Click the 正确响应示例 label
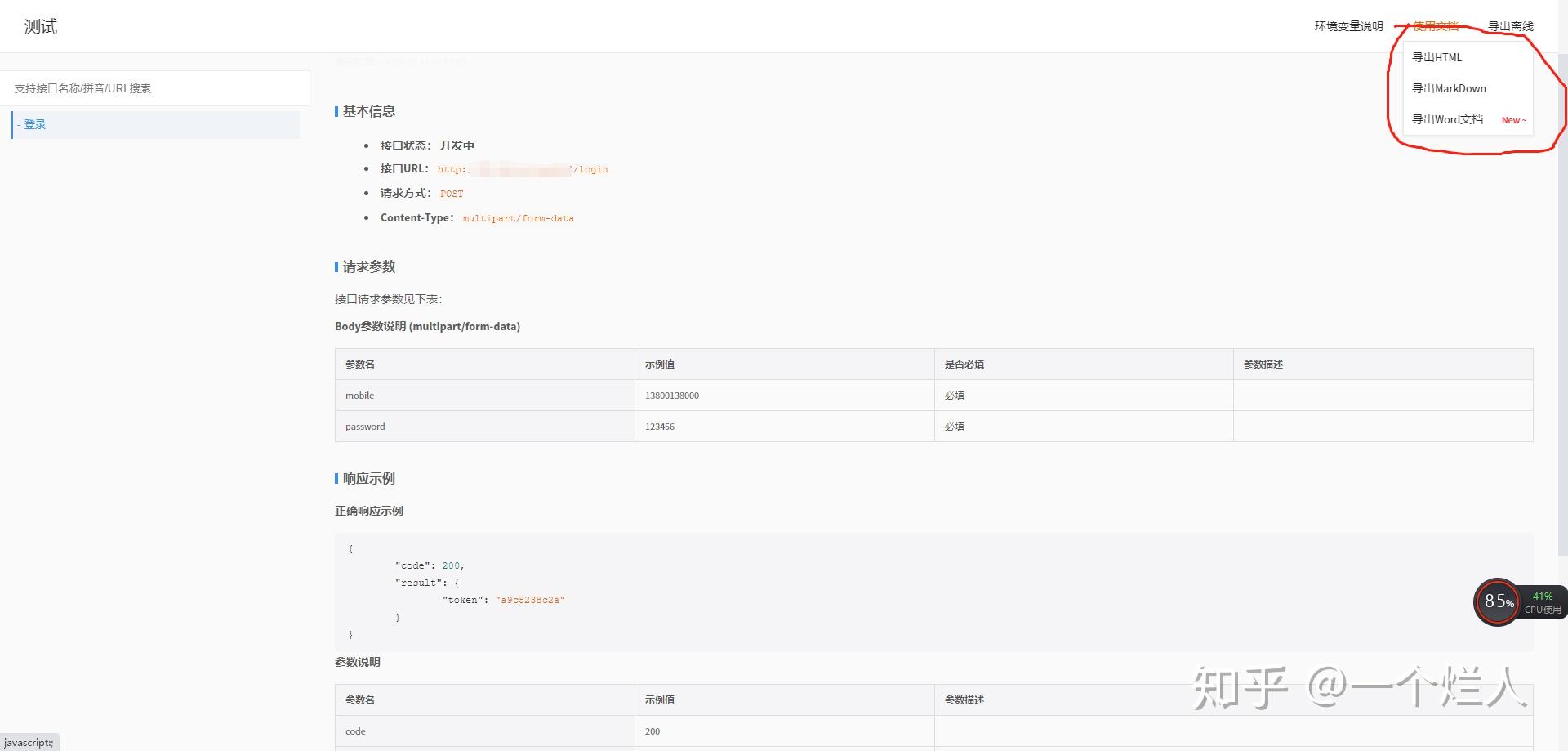This screenshot has width=1568, height=751. (369, 511)
